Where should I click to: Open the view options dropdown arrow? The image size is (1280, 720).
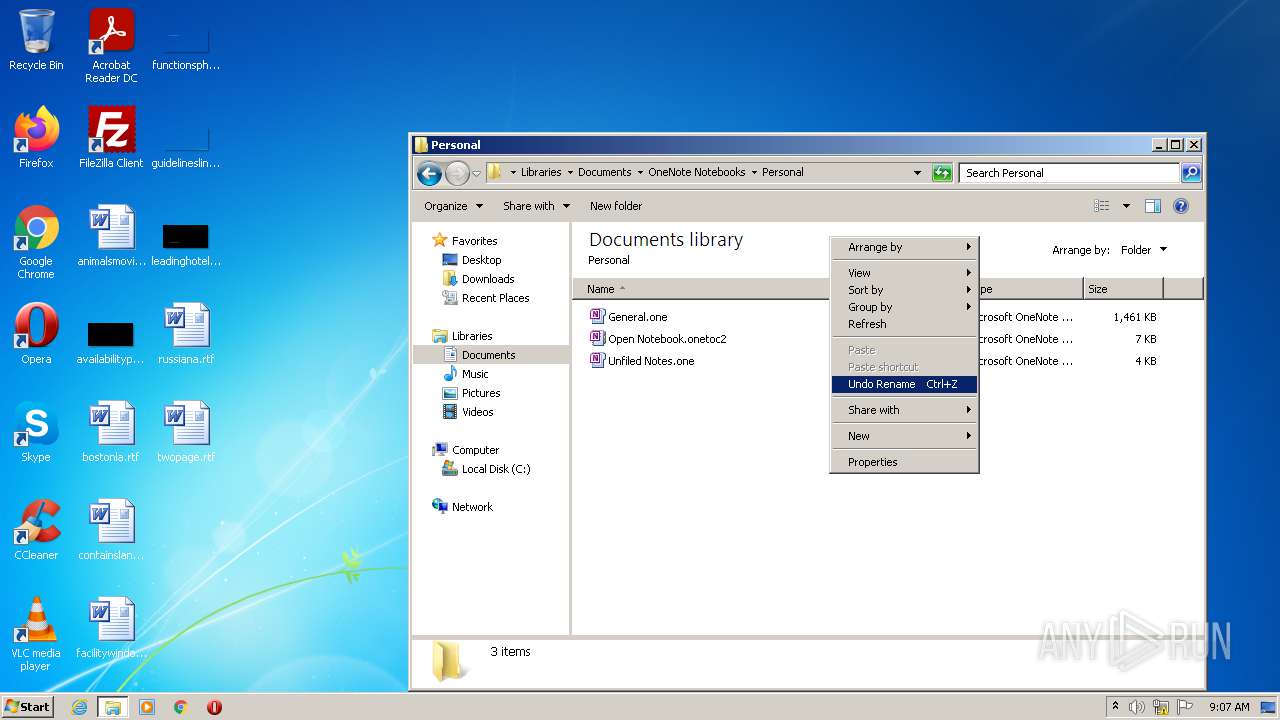(x=1126, y=206)
